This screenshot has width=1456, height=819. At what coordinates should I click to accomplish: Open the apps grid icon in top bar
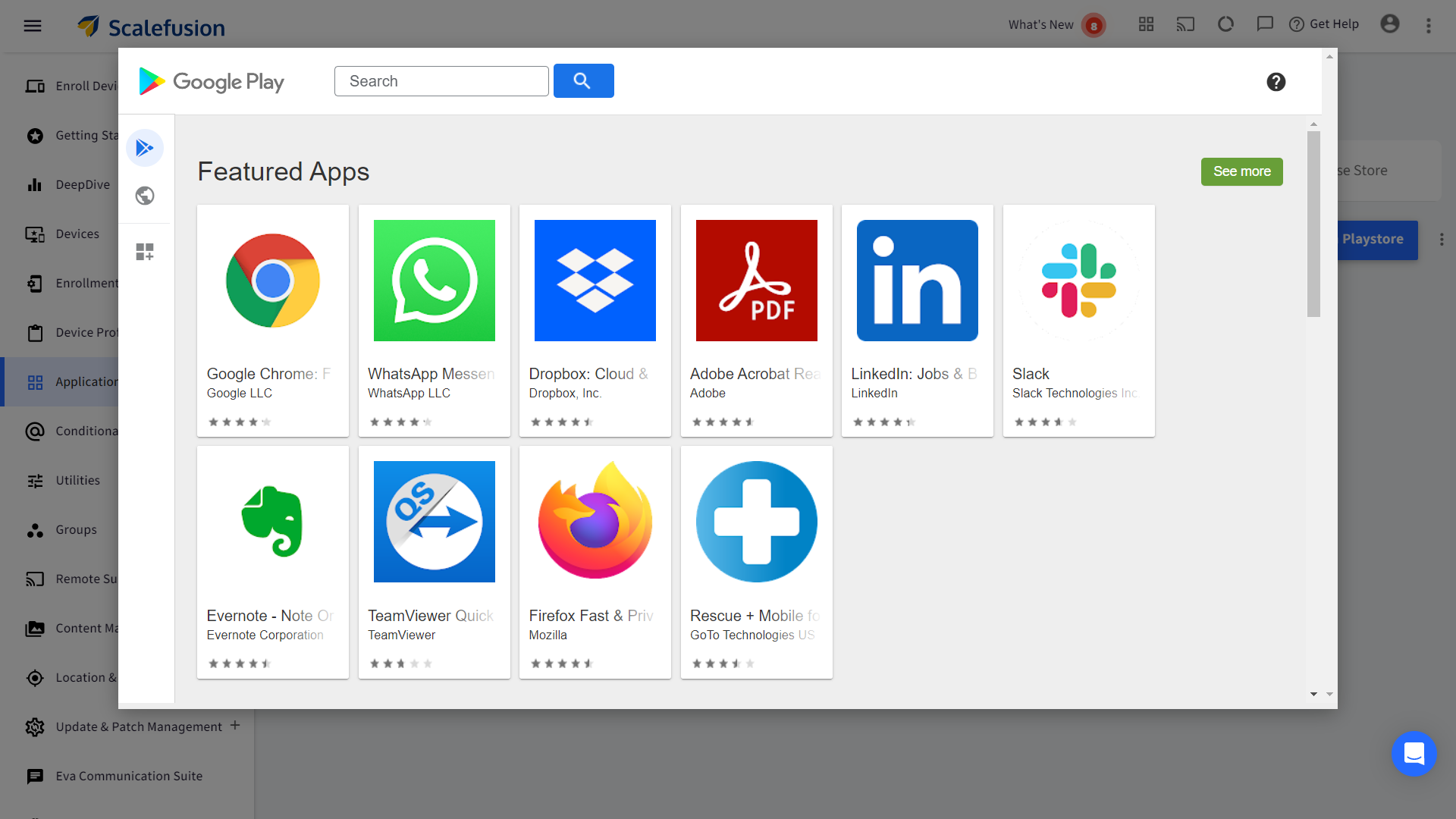tap(1145, 24)
